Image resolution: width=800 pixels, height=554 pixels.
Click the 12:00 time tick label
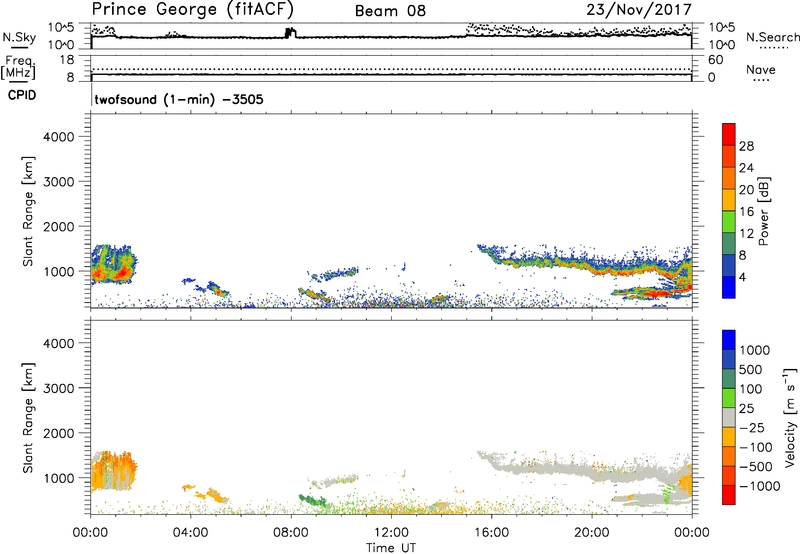coord(391,533)
